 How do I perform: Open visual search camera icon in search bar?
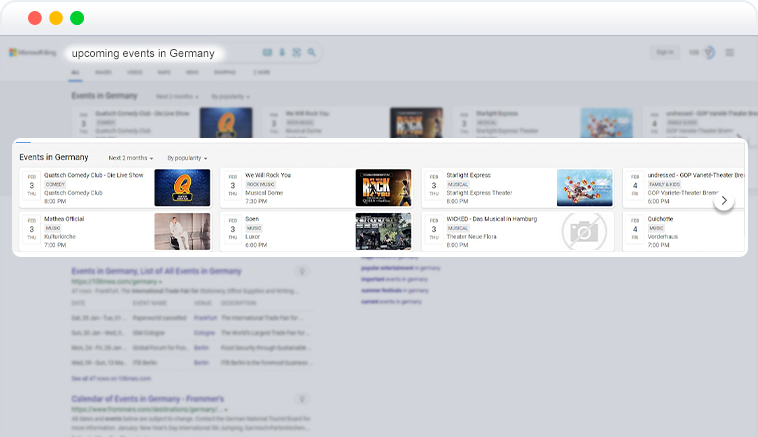click(297, 52)
